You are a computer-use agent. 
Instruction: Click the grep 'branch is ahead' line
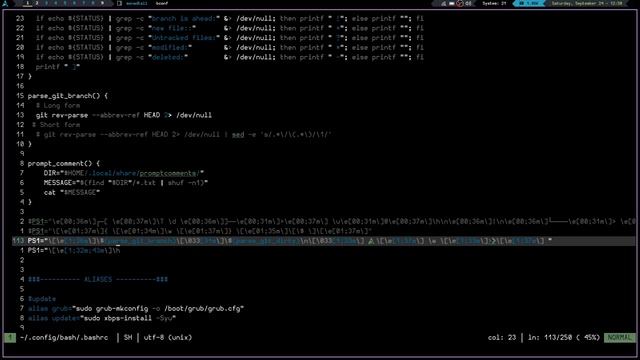pos(229,19)
